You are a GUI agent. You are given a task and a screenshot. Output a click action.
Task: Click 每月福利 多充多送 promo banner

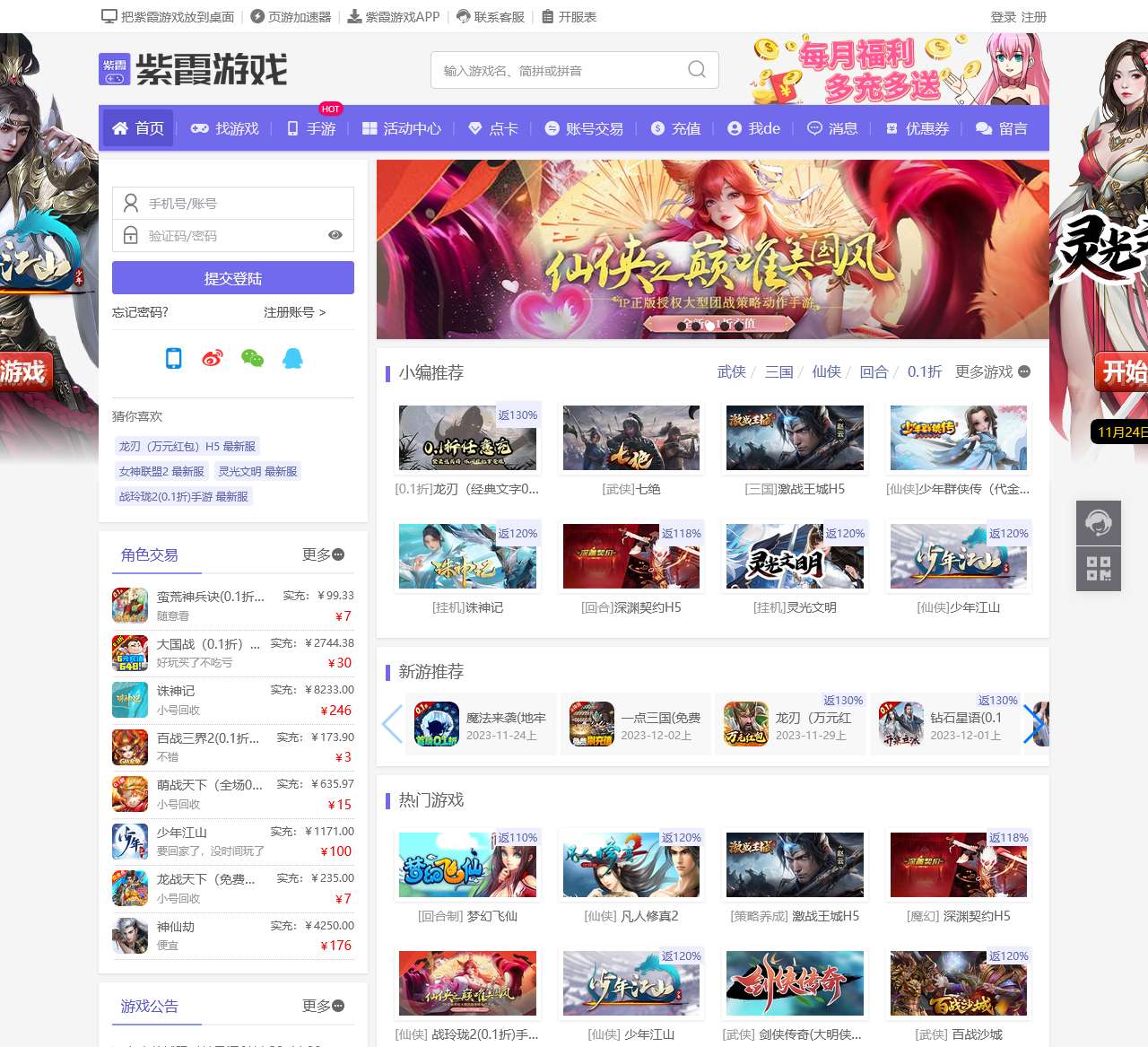[x=900, y=69]
